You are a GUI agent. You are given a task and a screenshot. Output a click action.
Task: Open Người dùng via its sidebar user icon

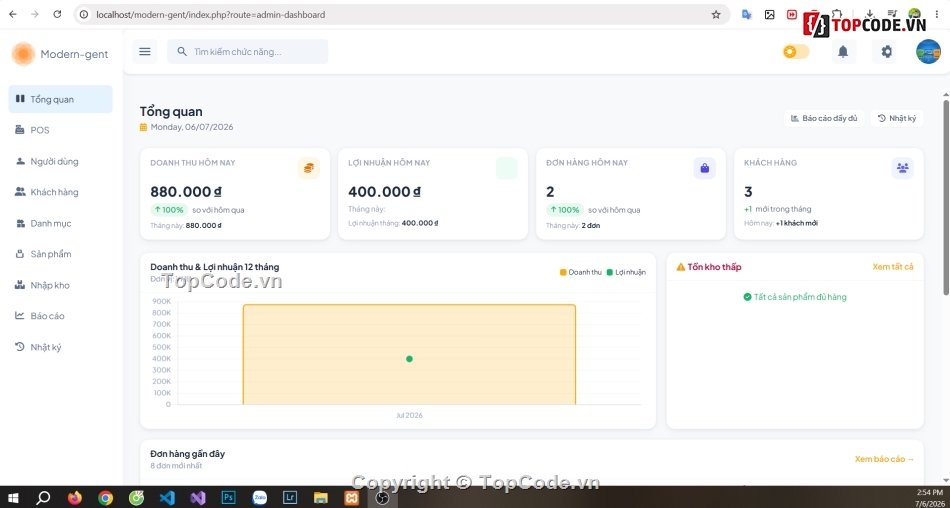20,161
